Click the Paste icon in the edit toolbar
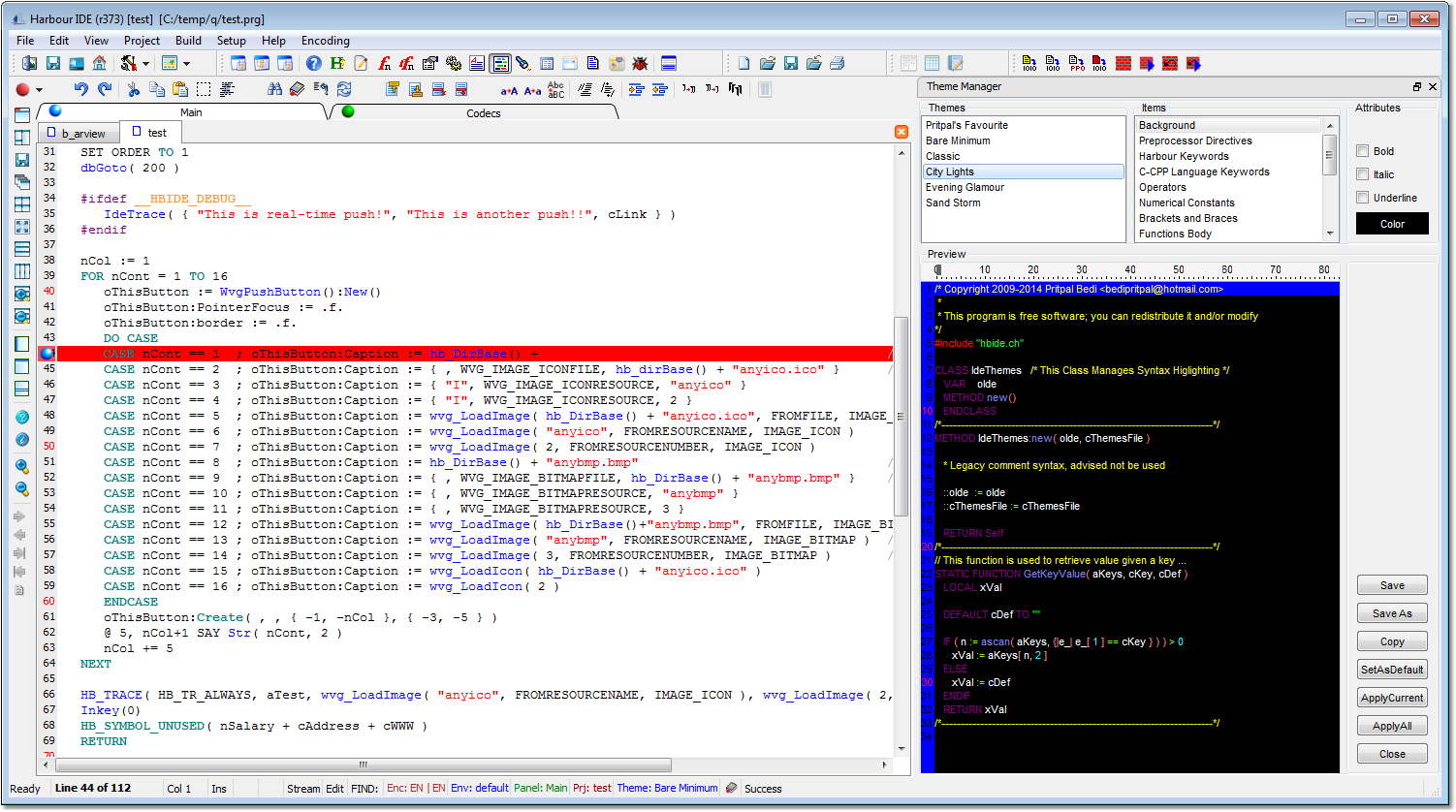Viewport: 1456px width, 812px height. point(180,87)
